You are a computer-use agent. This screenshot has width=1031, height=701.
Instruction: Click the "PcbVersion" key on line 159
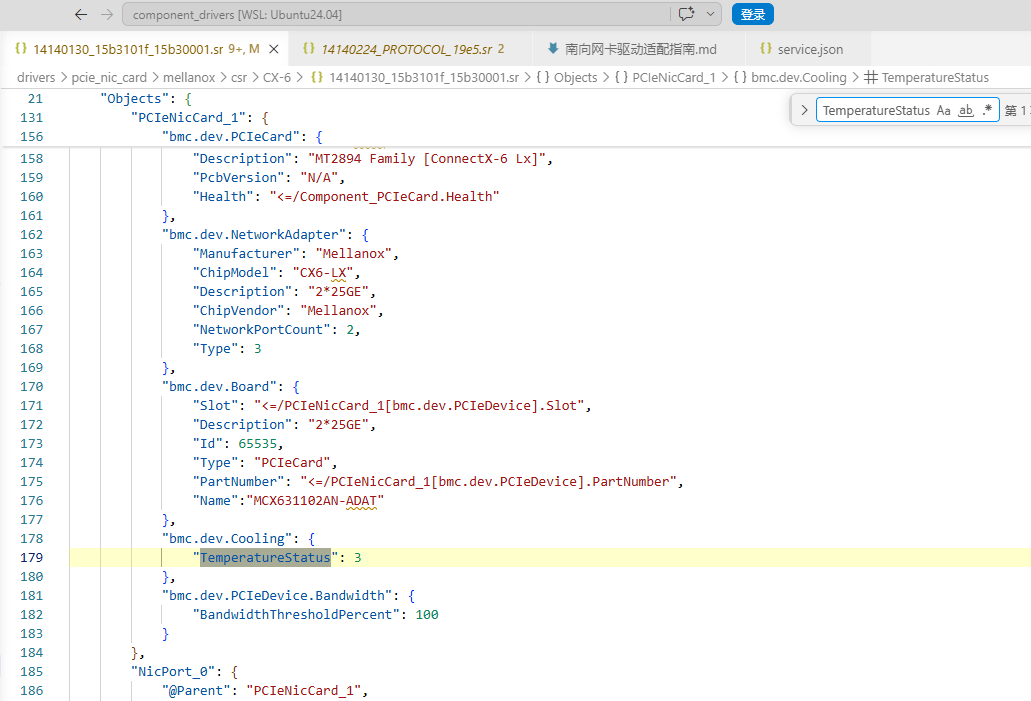239,178
